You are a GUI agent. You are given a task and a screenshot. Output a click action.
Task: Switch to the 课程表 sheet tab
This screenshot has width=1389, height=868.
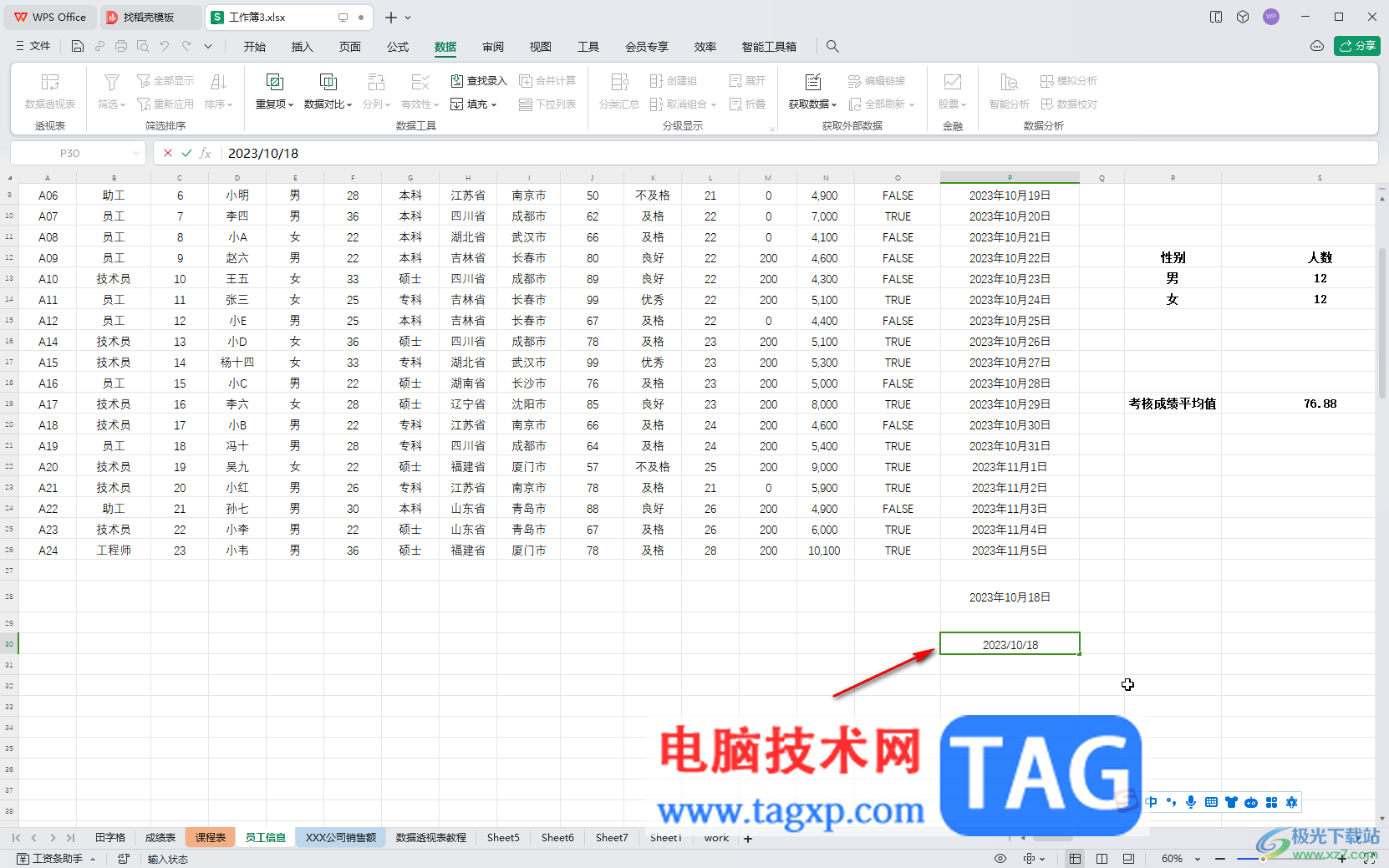(x=211, y=838)
